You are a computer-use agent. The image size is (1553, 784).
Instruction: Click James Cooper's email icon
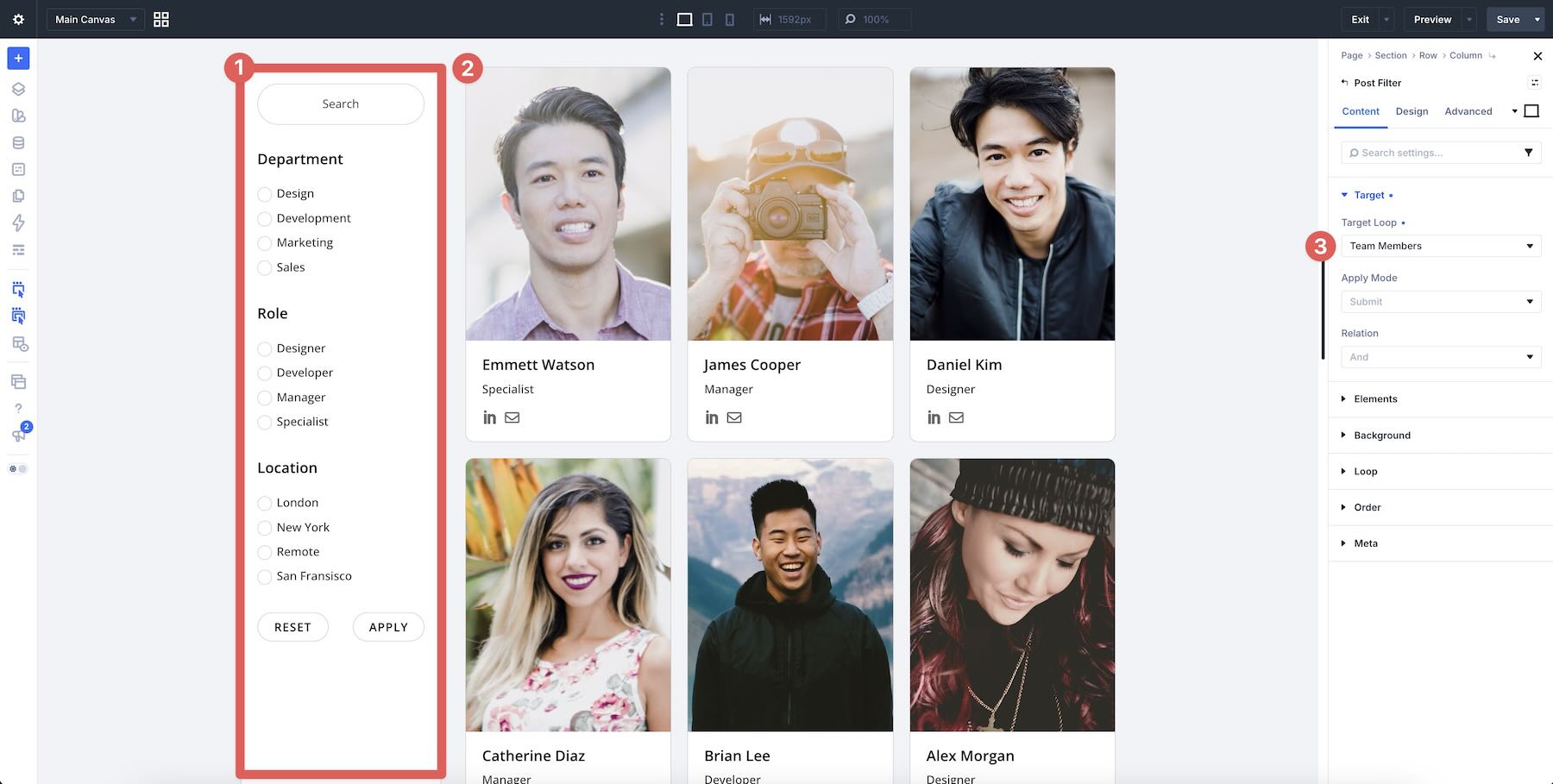pyautogui.click(x=734, y=417)
